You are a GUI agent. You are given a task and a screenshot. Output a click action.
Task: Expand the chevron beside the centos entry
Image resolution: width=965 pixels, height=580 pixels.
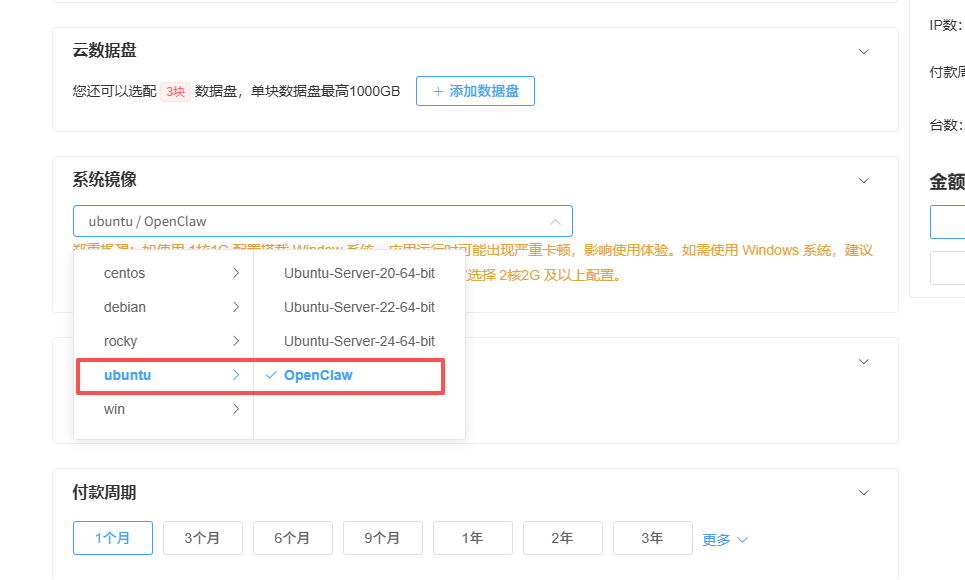coord(236,273)
